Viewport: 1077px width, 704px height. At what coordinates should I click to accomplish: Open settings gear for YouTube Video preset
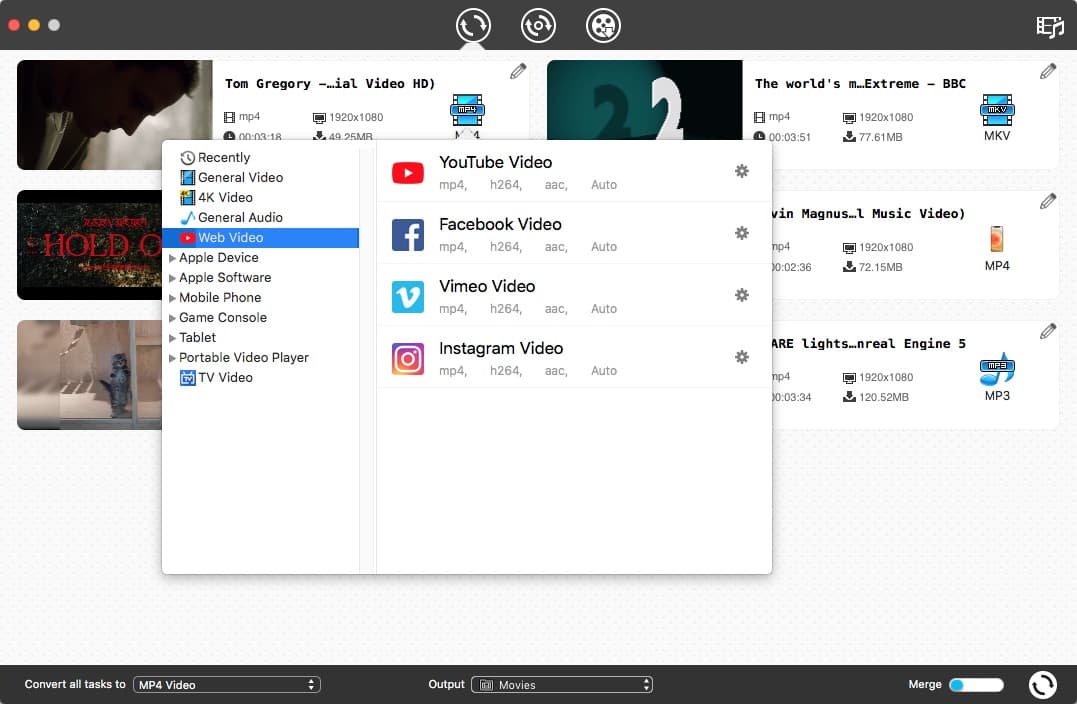point(741,171)
